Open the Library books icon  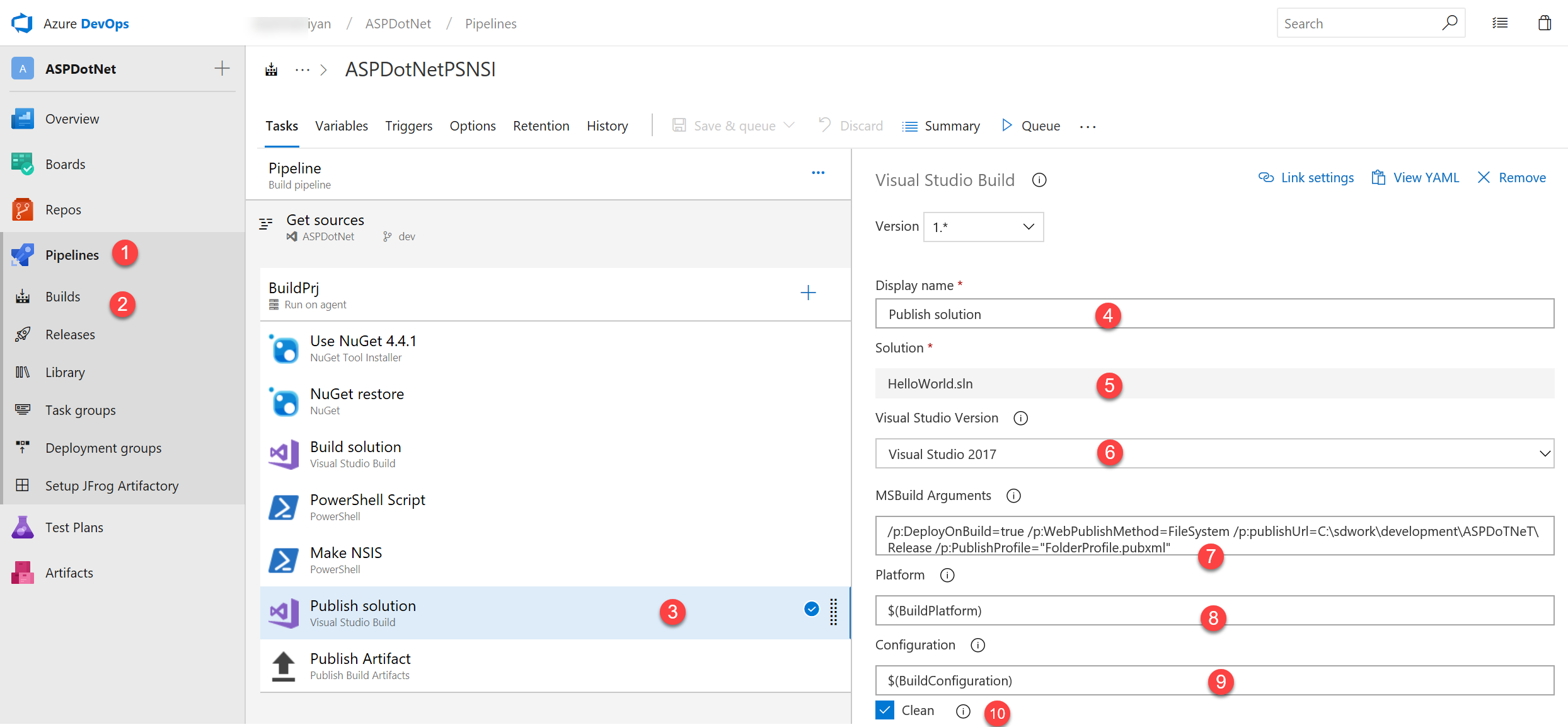pyautogui.click(x=23, y=372)
